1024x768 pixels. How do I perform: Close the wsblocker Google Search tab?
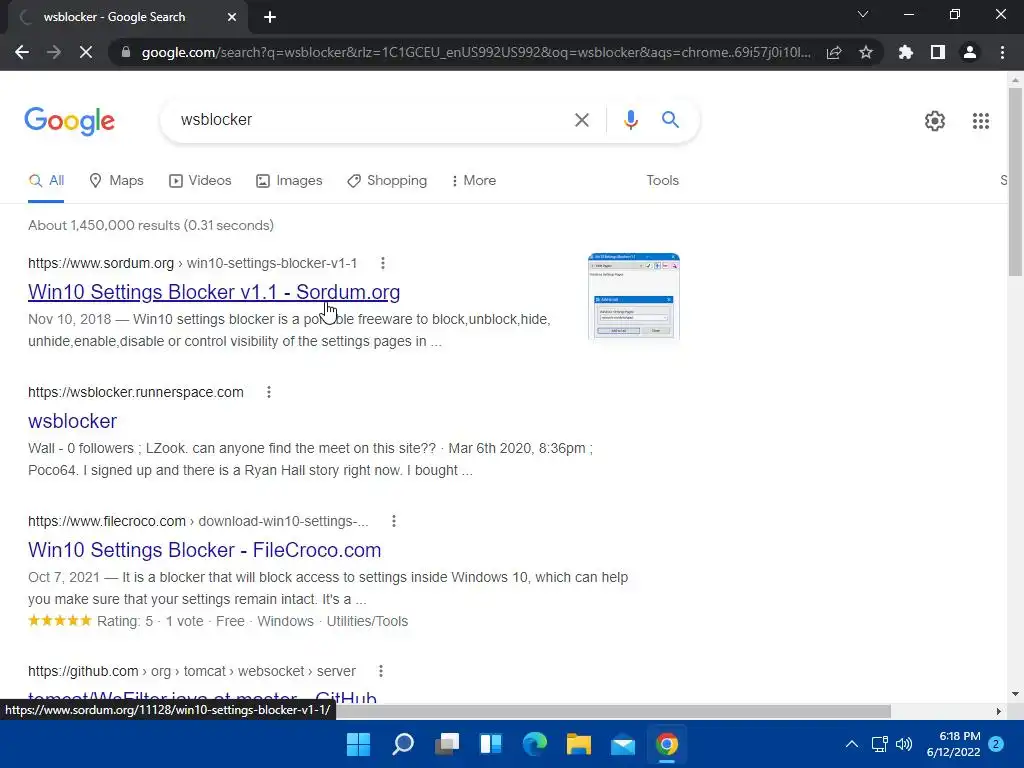point(232,17)
